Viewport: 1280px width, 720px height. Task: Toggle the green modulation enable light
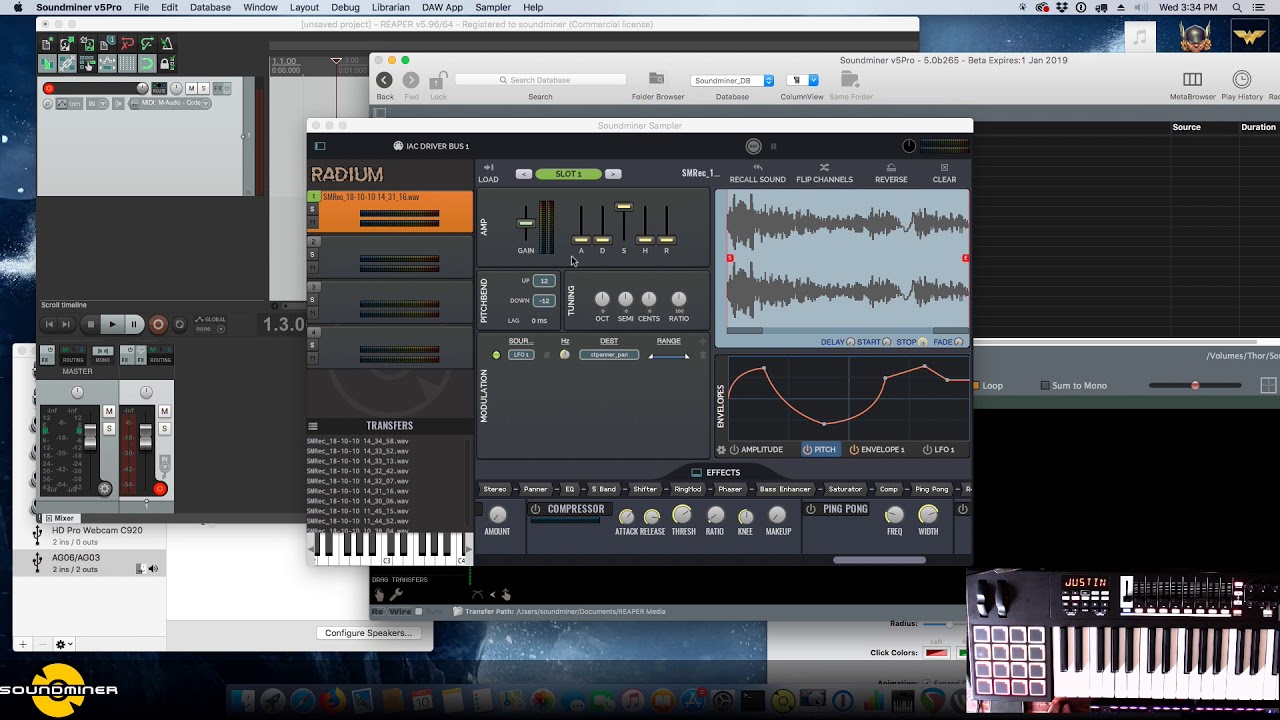pyautogui.click(x=496, y=355)
